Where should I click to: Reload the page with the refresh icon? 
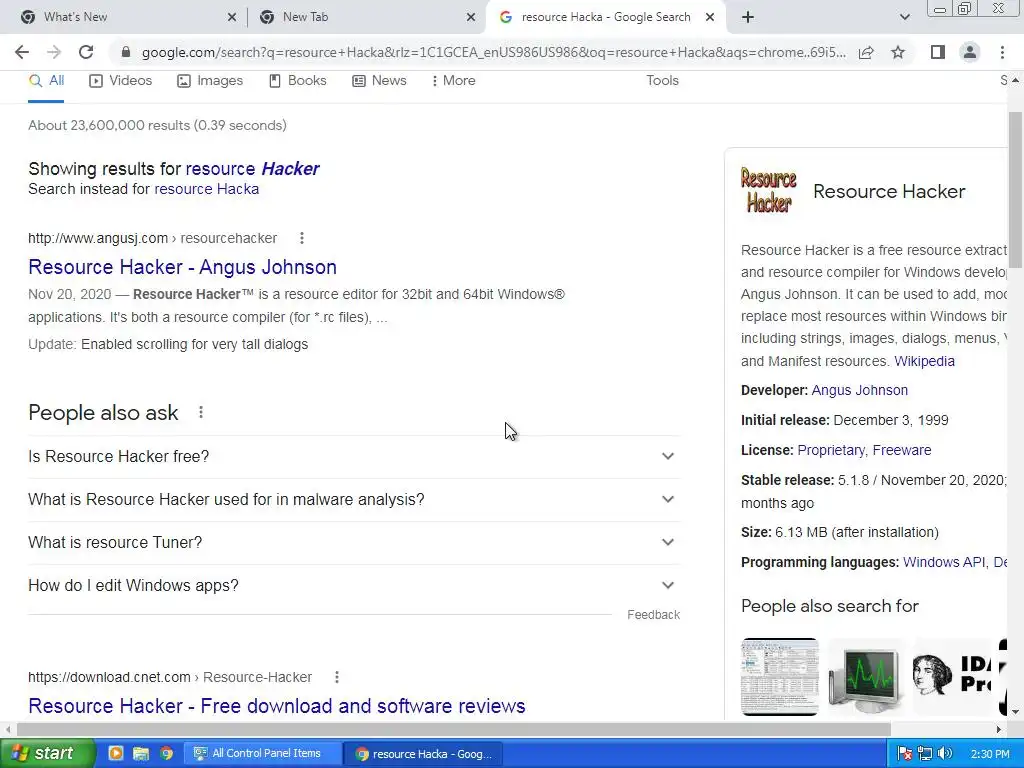[x=86, y=52]
